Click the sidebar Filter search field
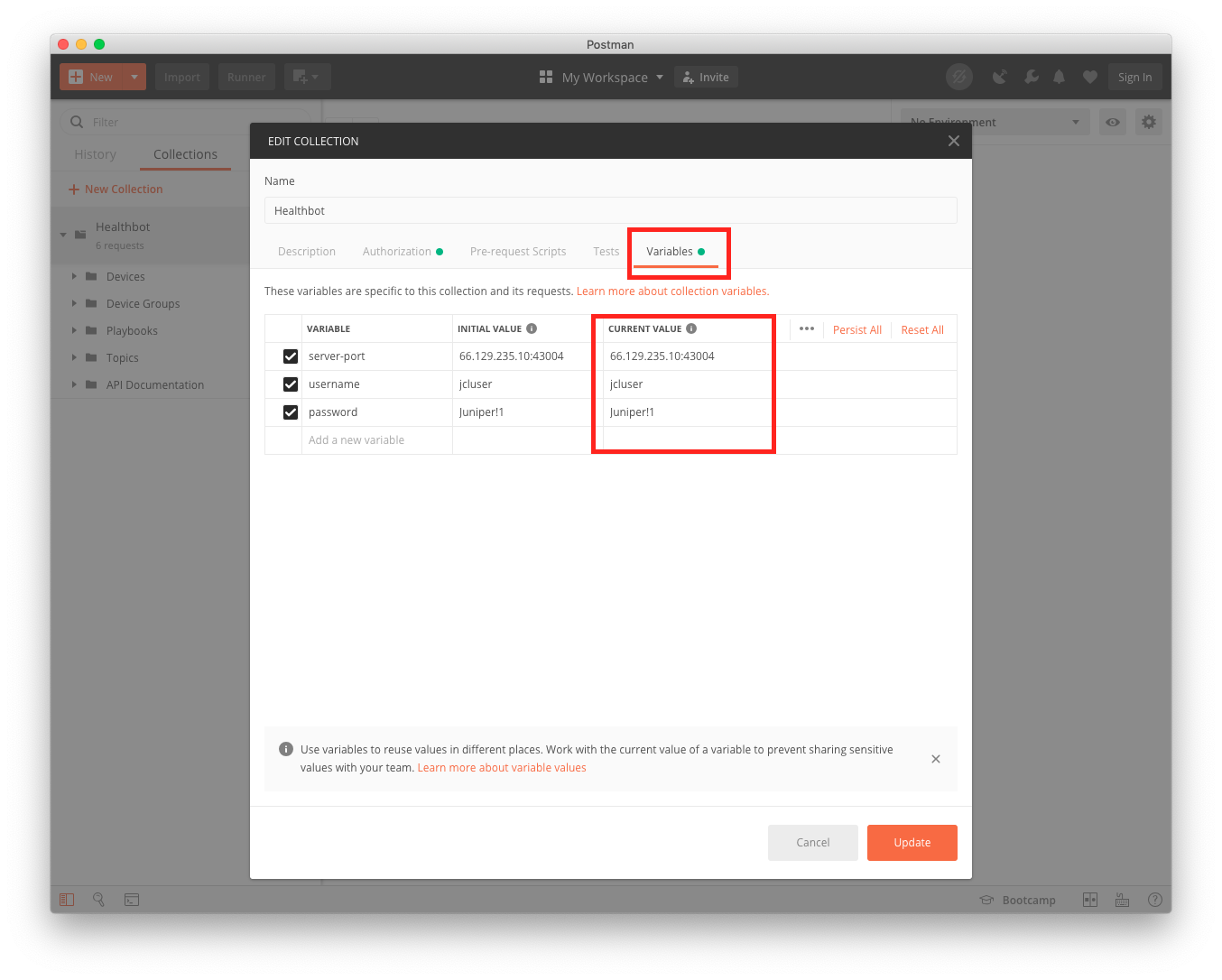The height and width of the screenshot is (980, 1222). [187, 122]
